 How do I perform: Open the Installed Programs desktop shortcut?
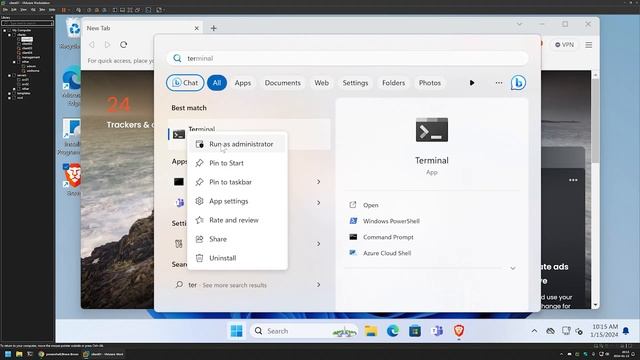coord(71,136)
